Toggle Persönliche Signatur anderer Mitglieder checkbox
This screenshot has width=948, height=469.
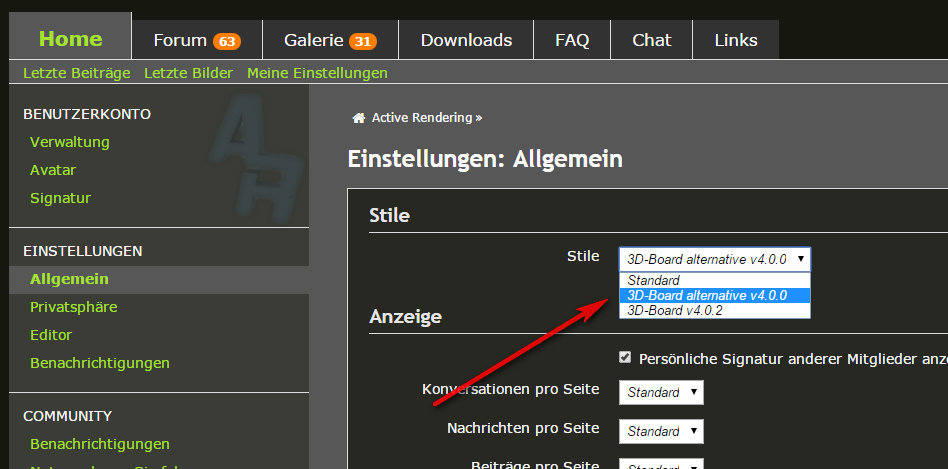point(625,357)
